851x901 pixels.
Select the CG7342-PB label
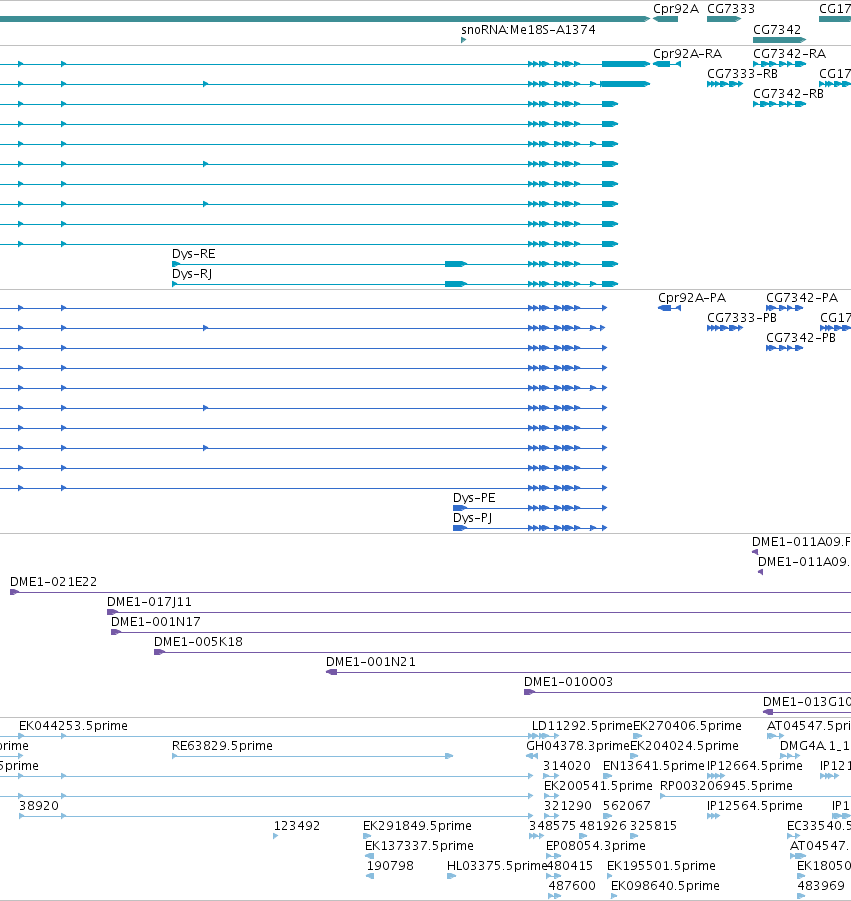click(800, 338)
